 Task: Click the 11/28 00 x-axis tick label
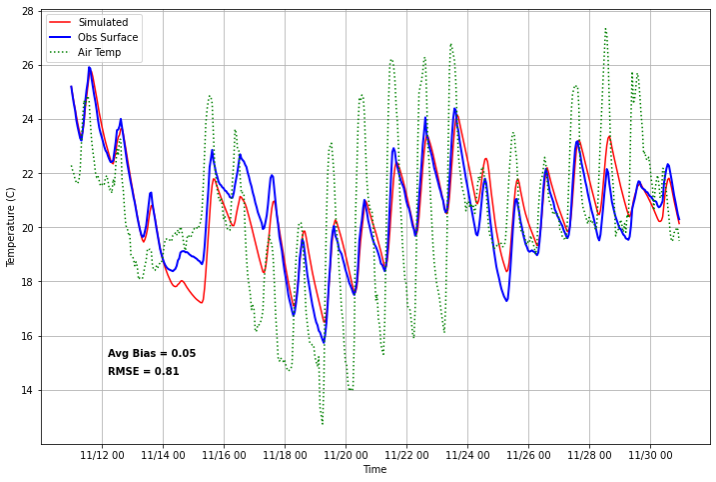pos(590,455)
